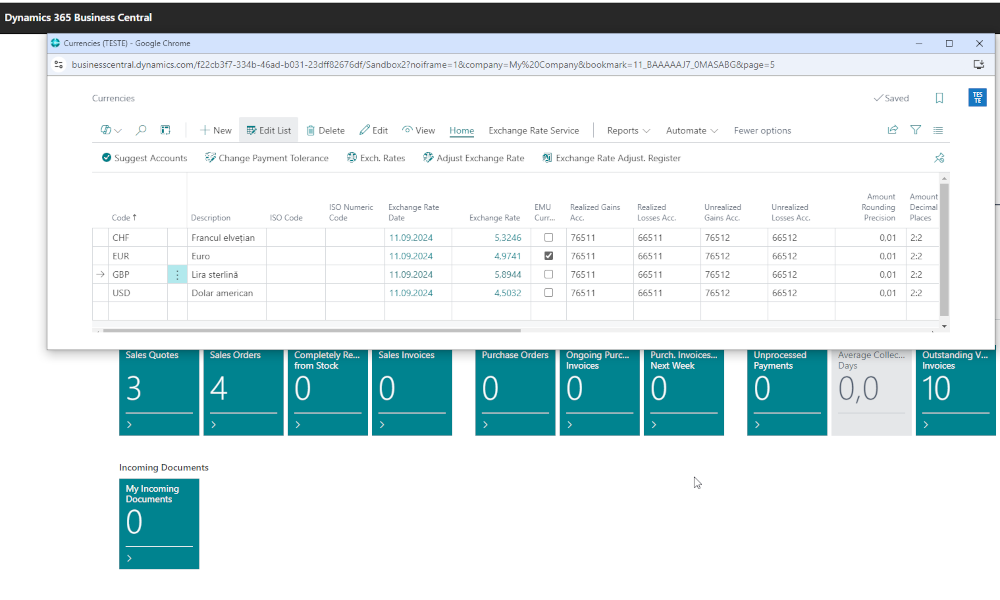1000x600 pixels.
Task: Click the analyze/open in table view icon
Action: click(165, 130)
